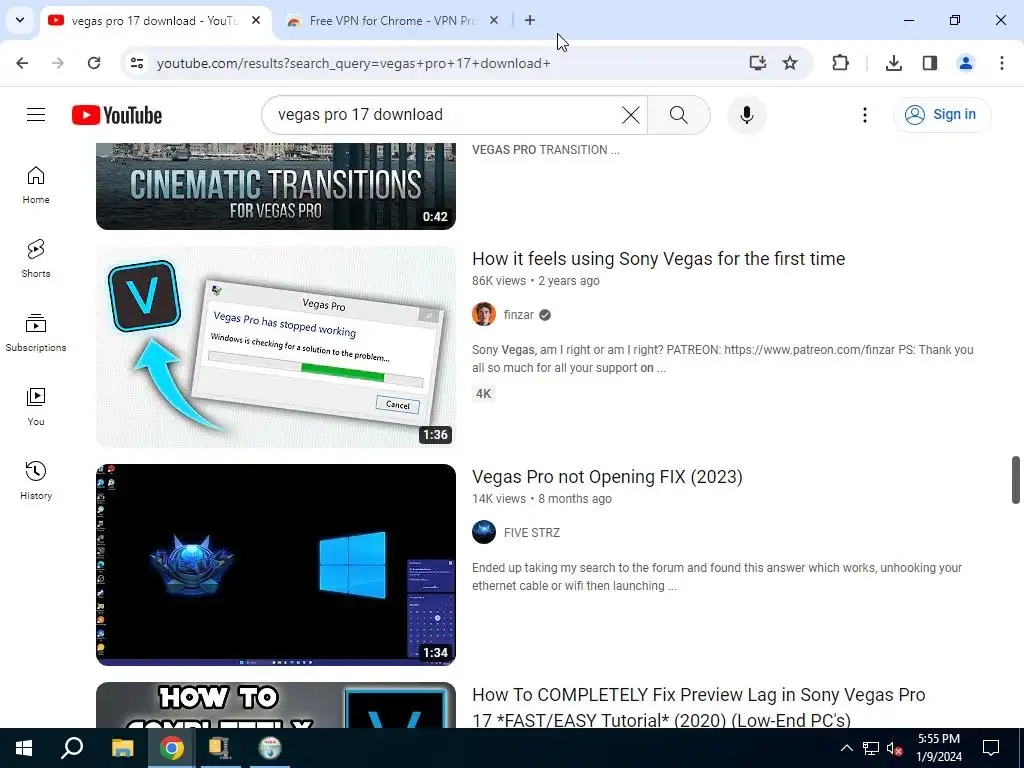Open the finzar channel name link
Viewport: 1024px width, 768px height.
click(x=519, y=315)
